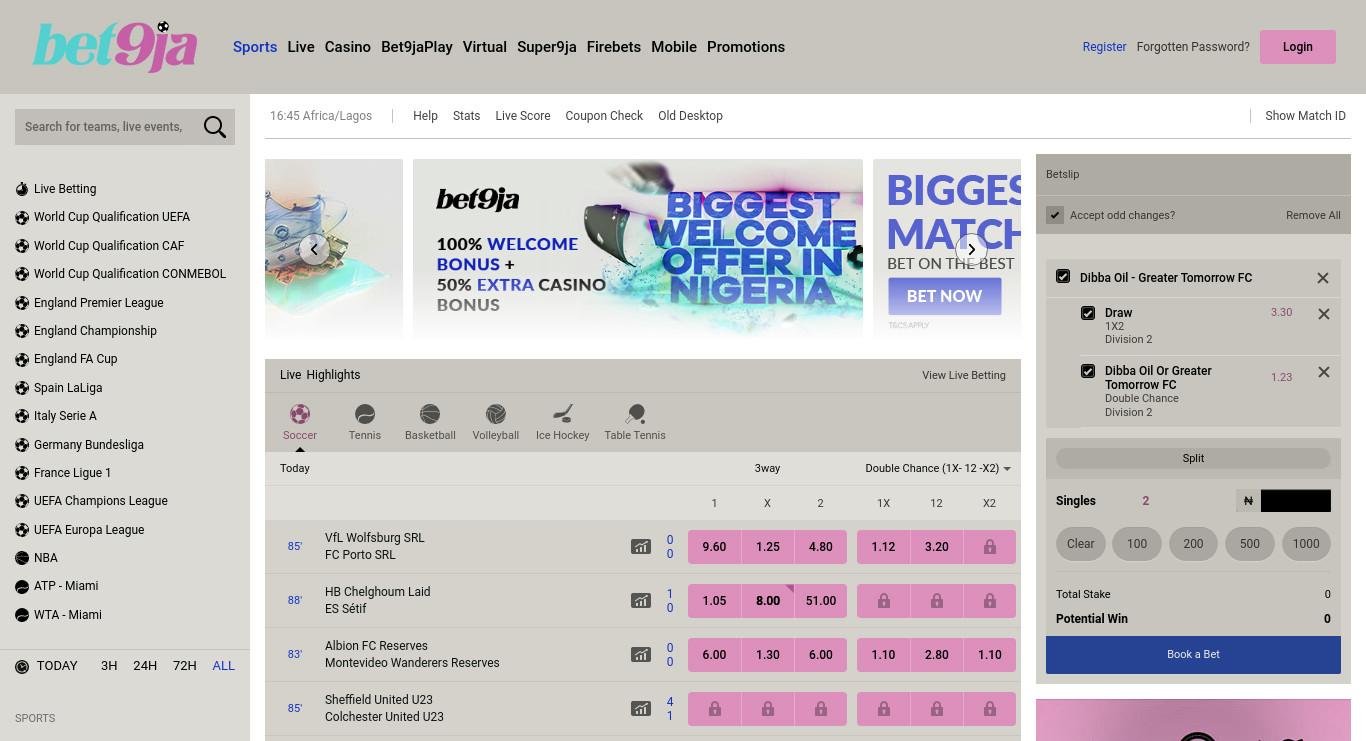
Task: Select odds 9.60 for Wolfsburg home win
Action: pyautogui.click(x=714, y=547)
